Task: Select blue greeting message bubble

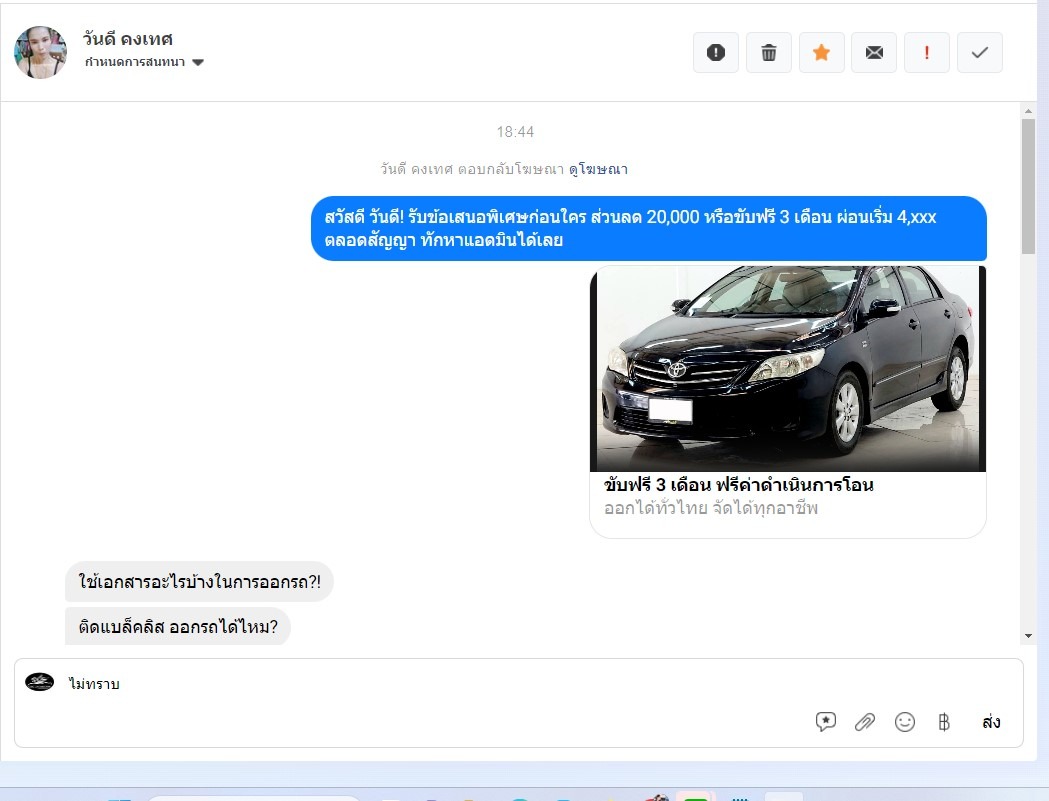Action: (x=648, y=228)
